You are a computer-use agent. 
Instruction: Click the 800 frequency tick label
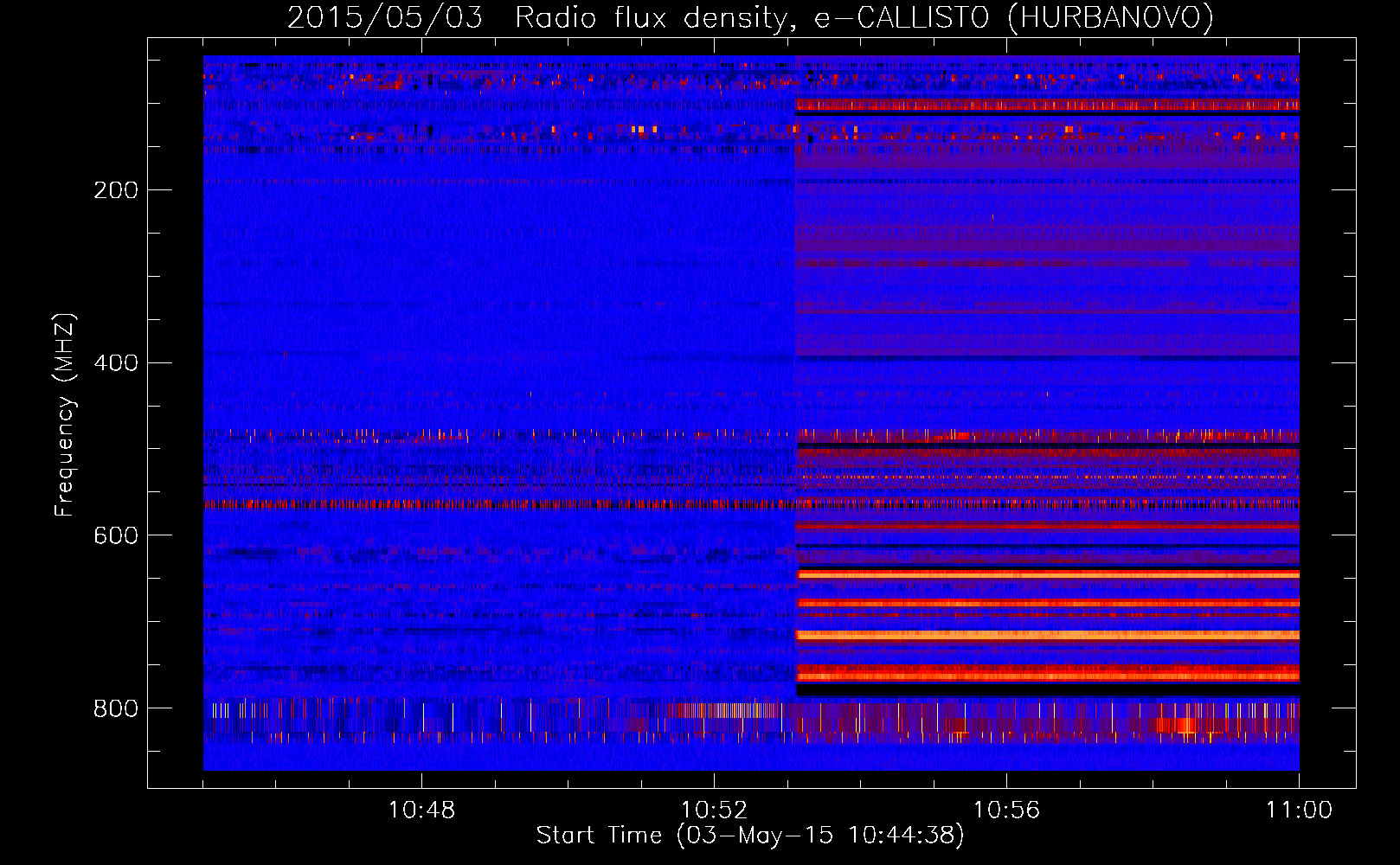(116, 709)
